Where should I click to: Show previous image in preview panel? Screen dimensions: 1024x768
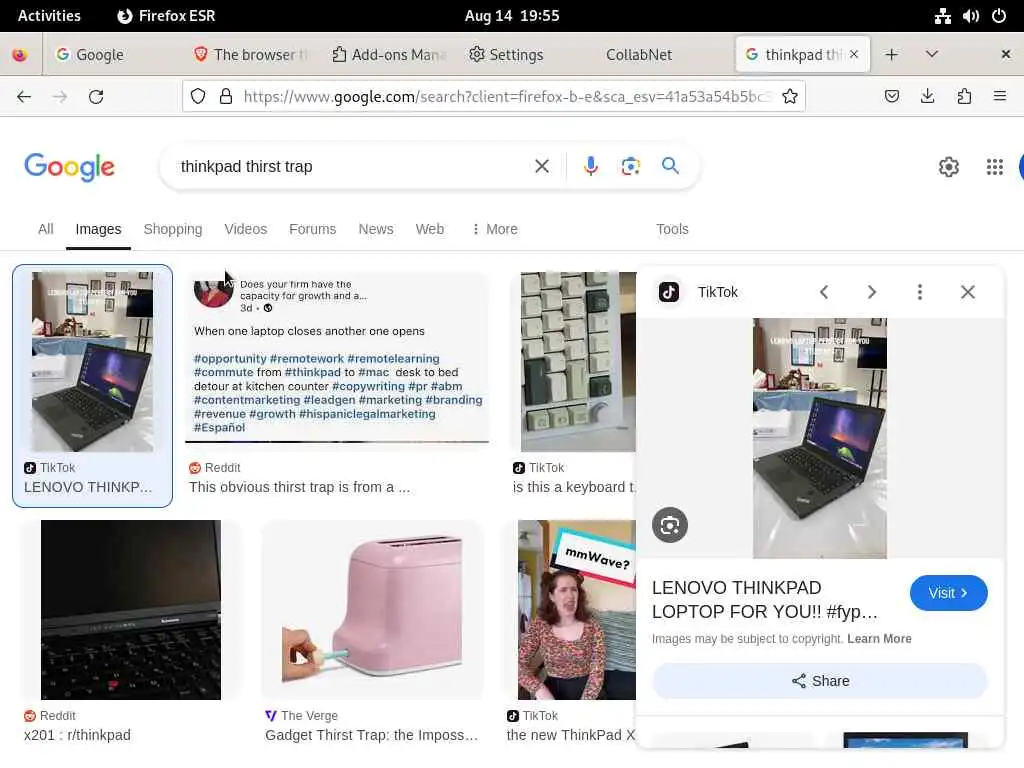(x=824, y=292)
